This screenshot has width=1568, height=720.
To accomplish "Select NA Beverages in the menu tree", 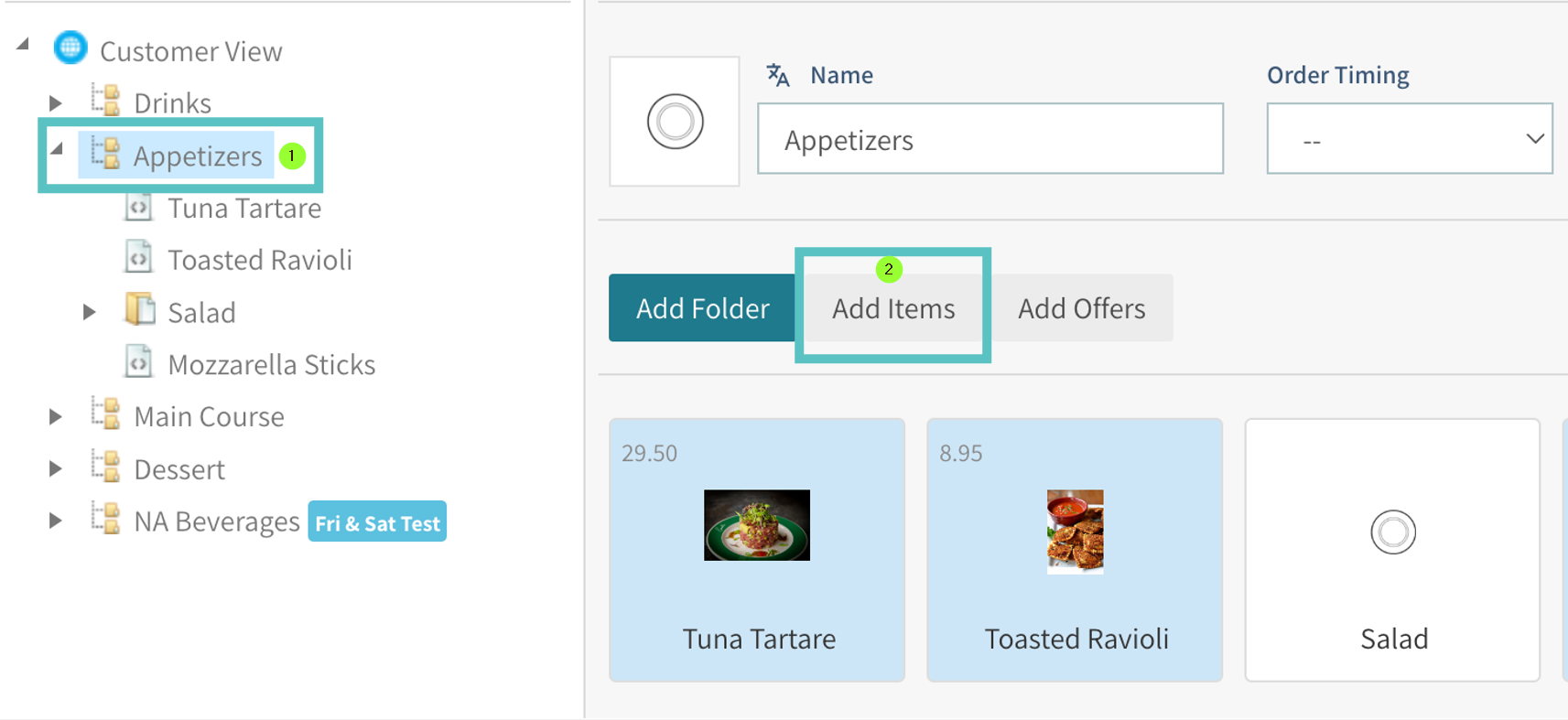I will (x=216, y=521).
